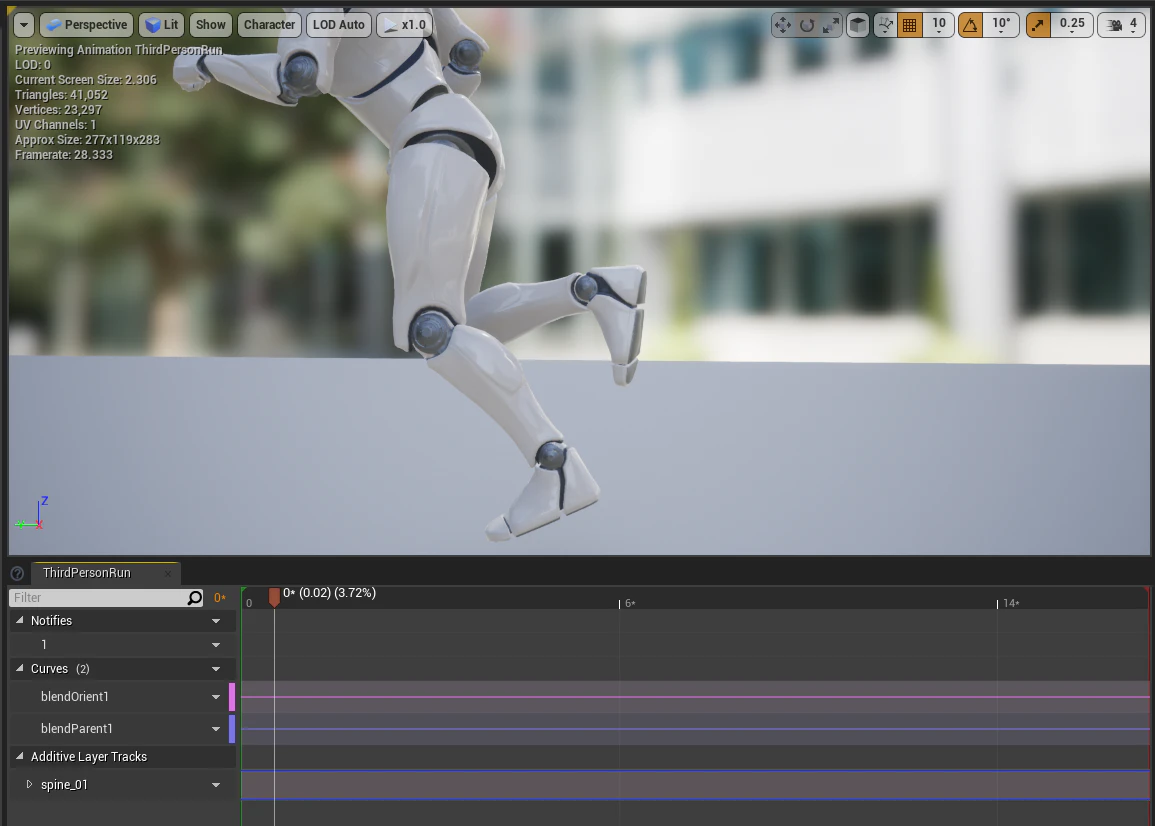This screenshot has height=826, width=1155.
Task: Click the blendParent1 blue color swatch
Action: (232, 729)
